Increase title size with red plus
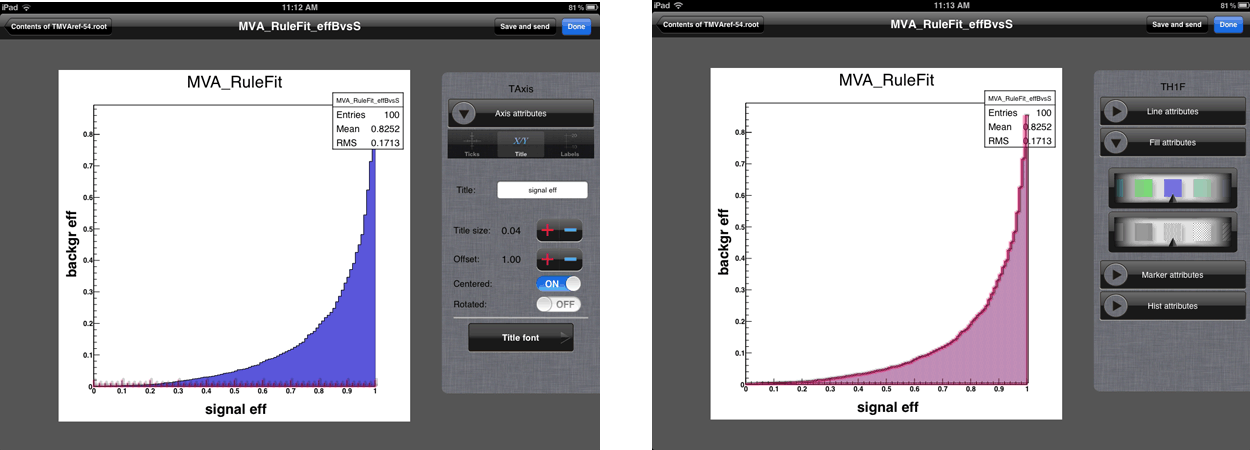Viewport: 1250px width, 450px height. (x=548, y=231)
